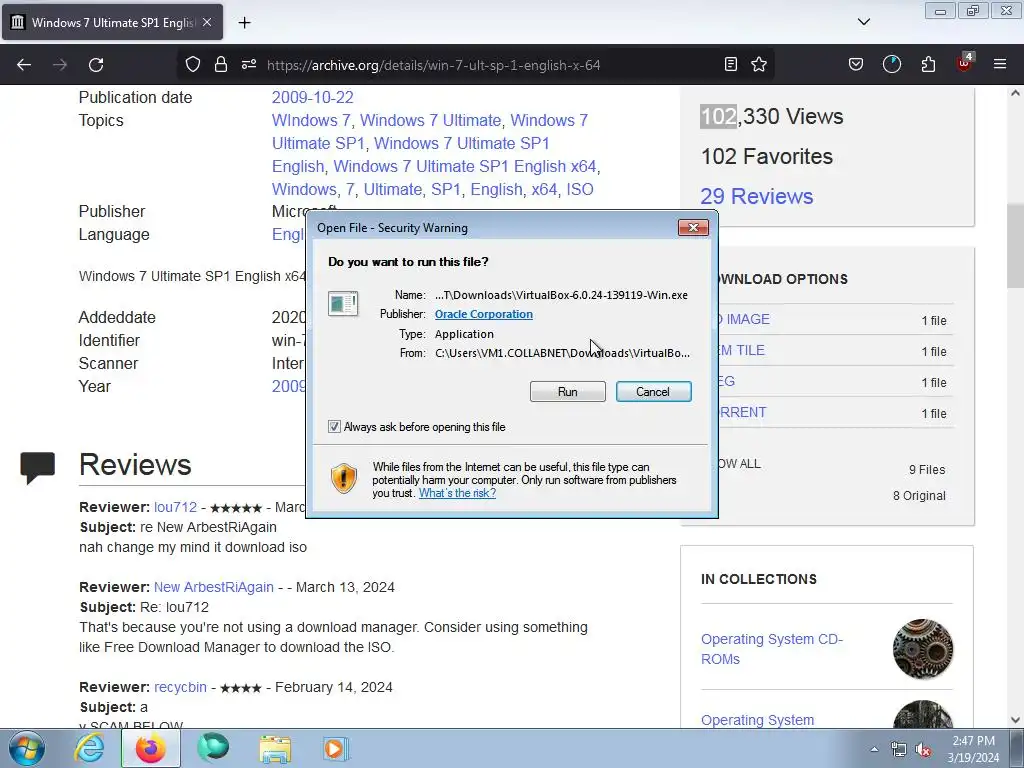The width and height of the screenshot is (1024, 768).
Task: Click the site padlock icon
Action: [x=221, y=65]
